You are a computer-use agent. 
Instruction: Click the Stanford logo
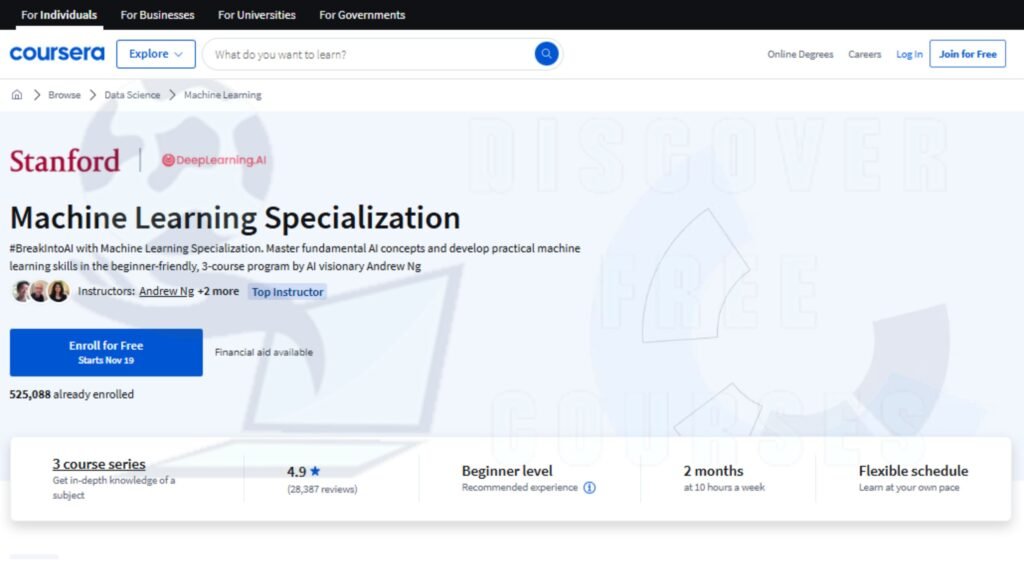[x=65, y=161]
